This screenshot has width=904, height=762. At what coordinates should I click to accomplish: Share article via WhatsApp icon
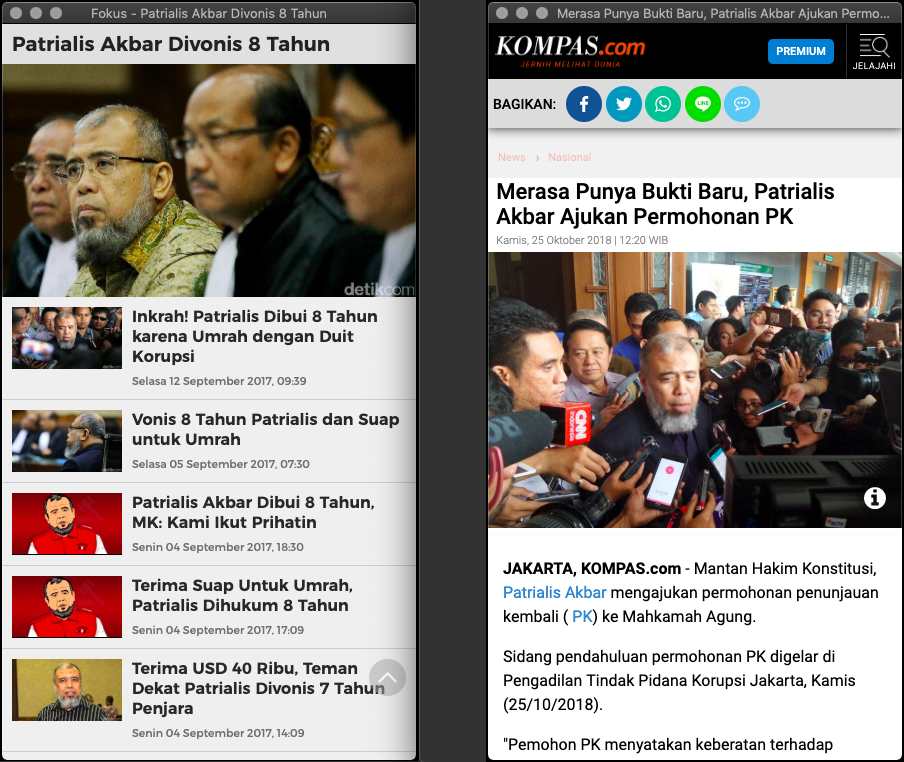tap(663, 104)
